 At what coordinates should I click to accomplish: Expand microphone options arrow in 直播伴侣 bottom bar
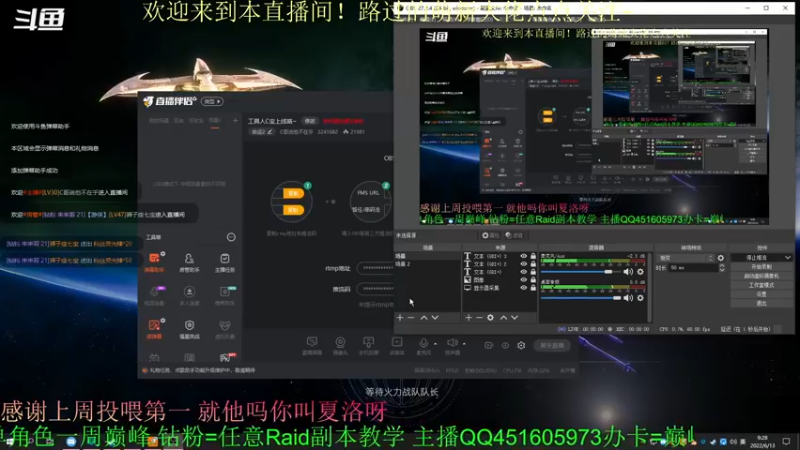(435, 344)
